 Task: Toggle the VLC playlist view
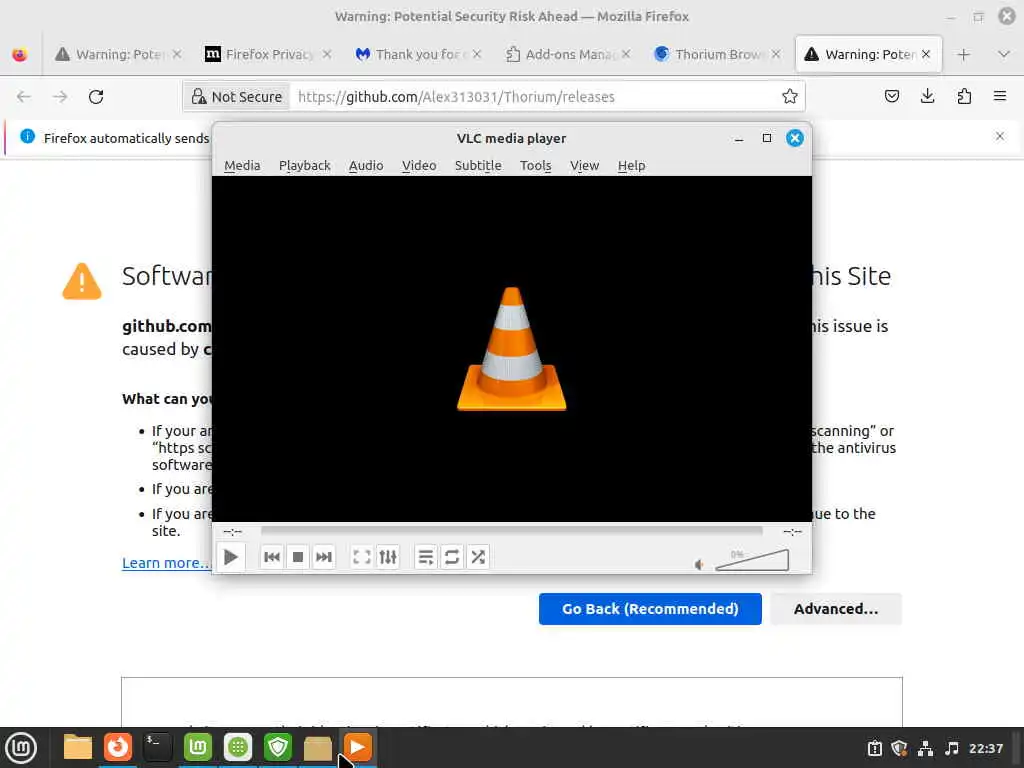[426, 557]
